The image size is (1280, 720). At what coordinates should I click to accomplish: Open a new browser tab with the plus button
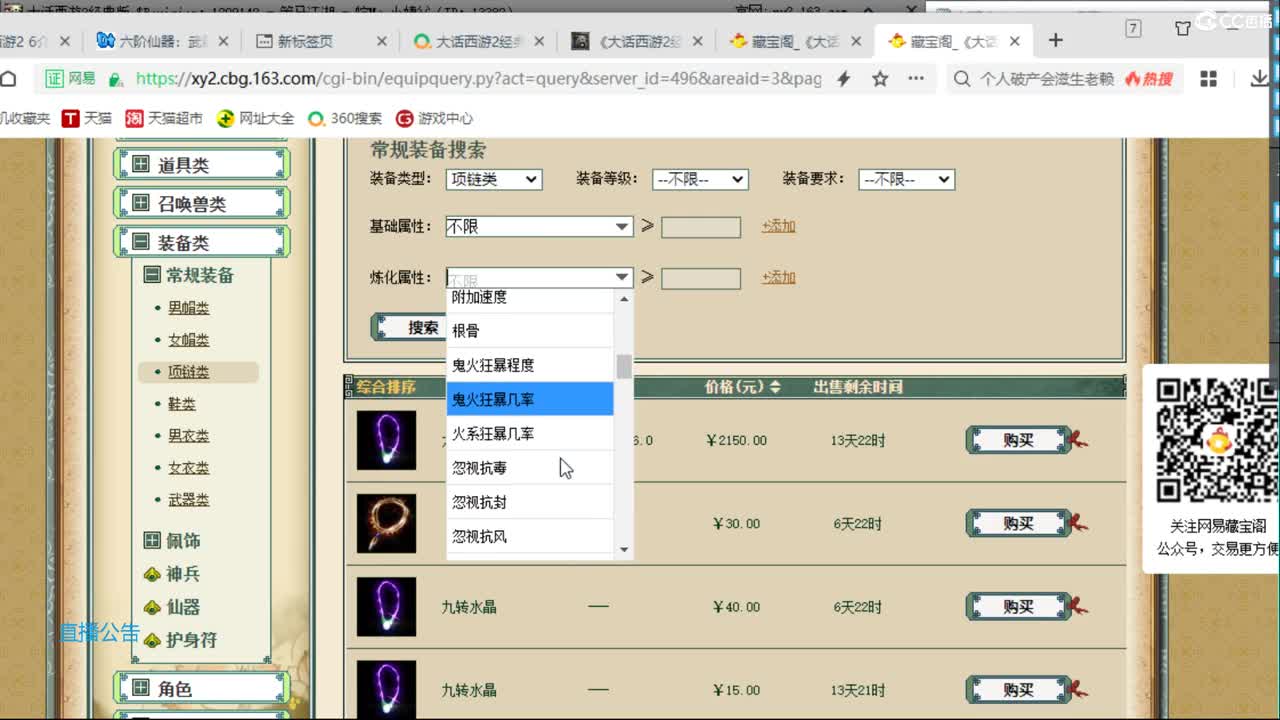[1056, 41]
